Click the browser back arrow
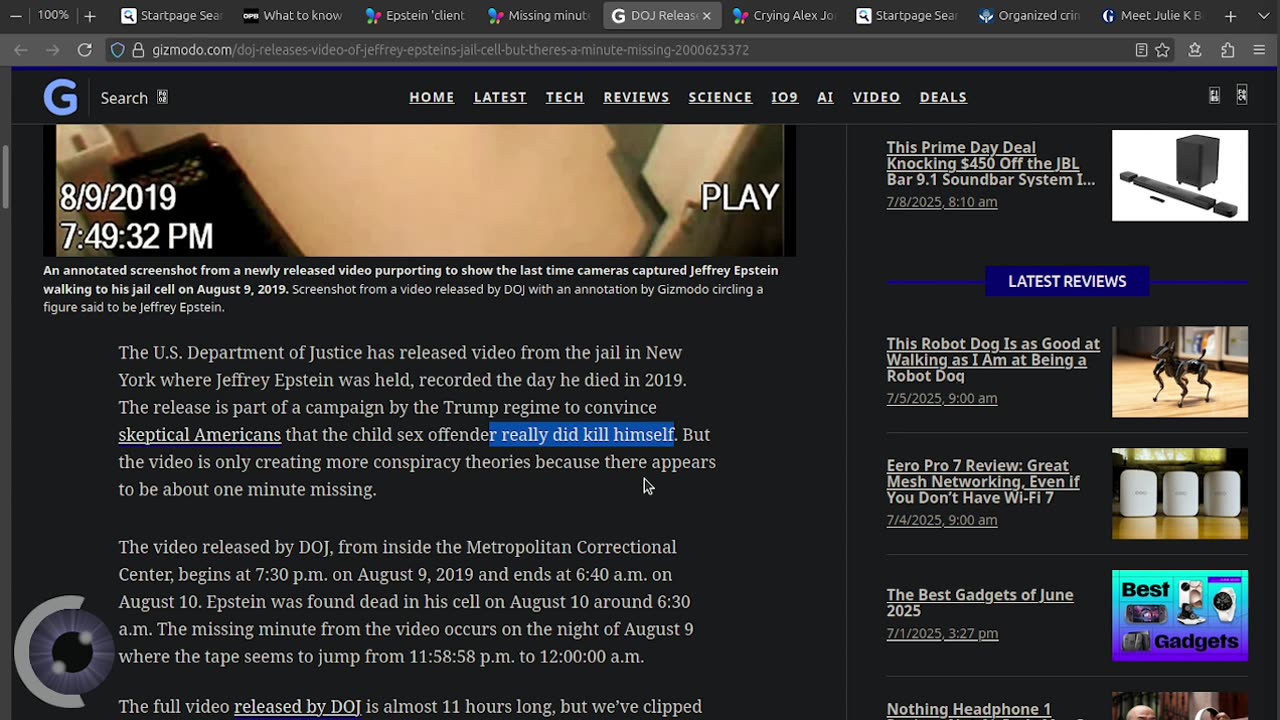Screen dimensions: 1280x720 click(x=21, y=50)
